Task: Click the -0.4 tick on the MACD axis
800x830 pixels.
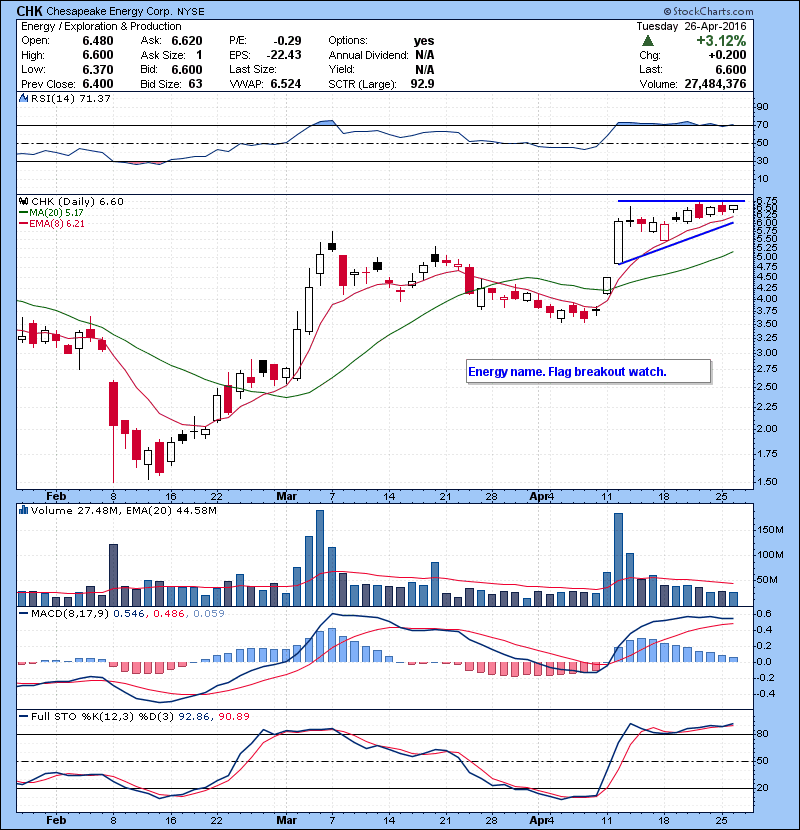Action: click(765, 693)
